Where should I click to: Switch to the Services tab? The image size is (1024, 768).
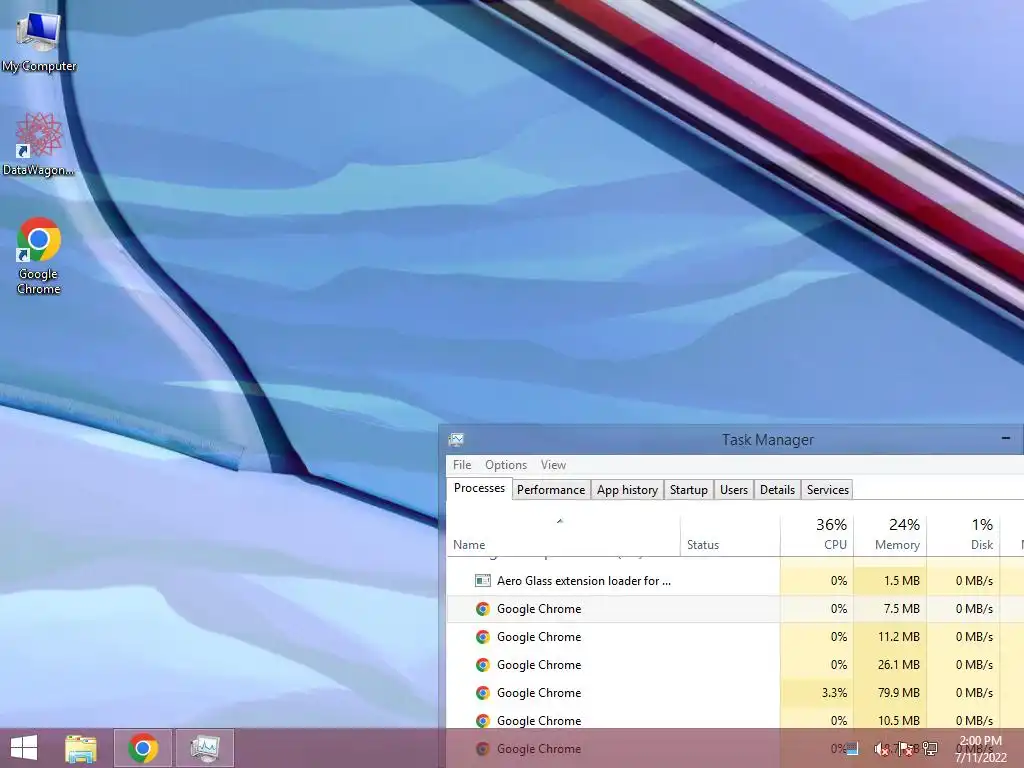click(827, 490)
